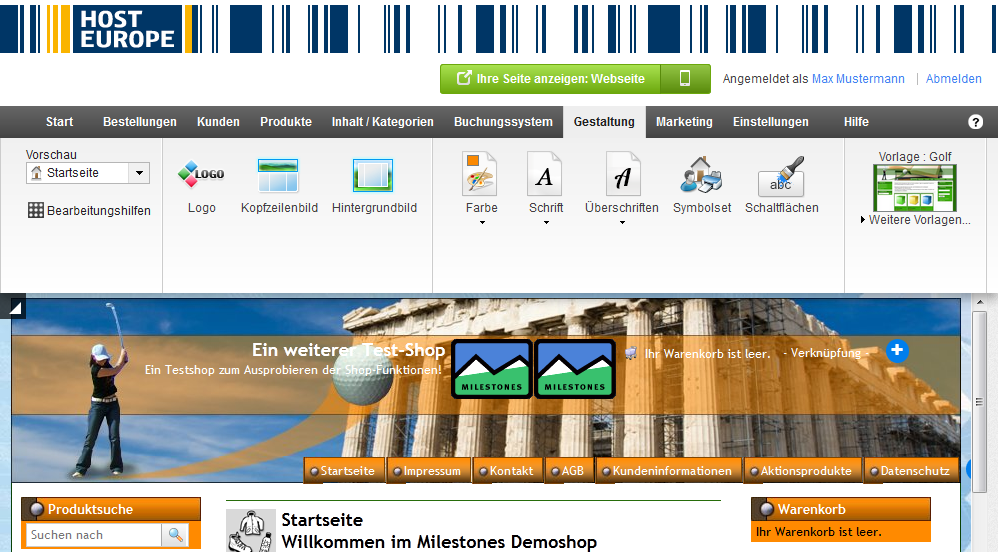The width and height of the screenshot is (998, 552).
Task: Open the Logo design tool
Action: tap(202, 187)
